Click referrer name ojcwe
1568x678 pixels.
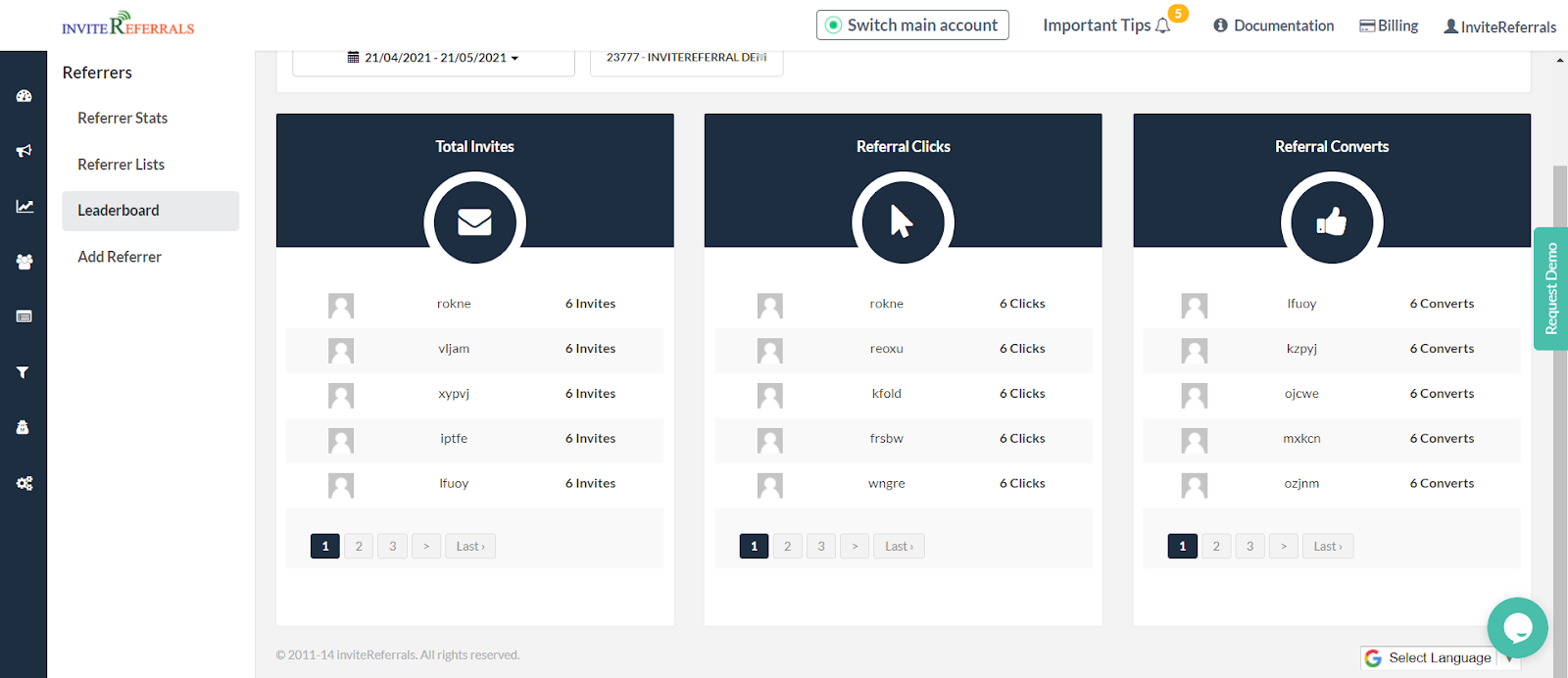[x=1301, y=394]
